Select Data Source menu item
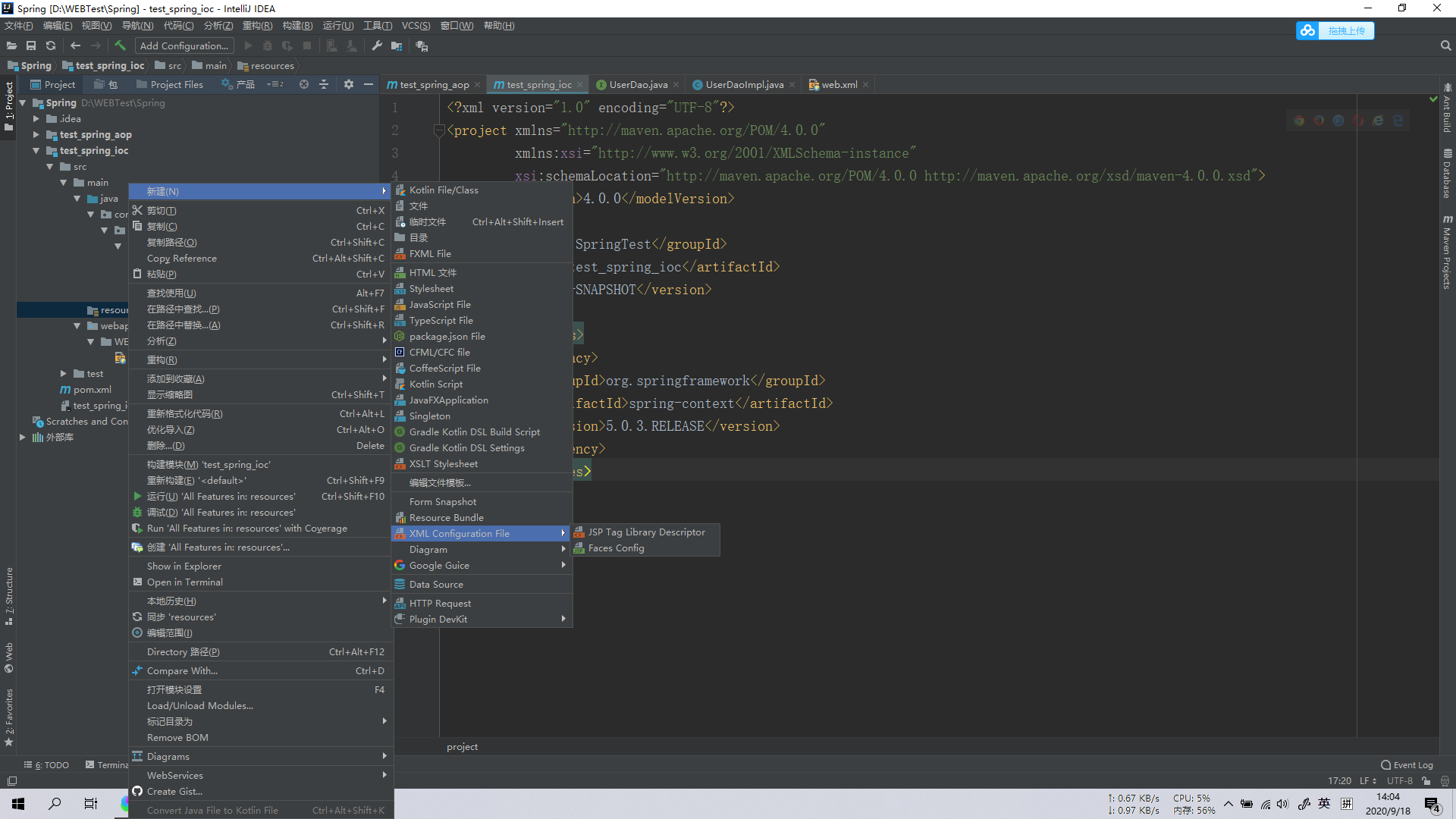The height and width of the screenshot is (819, 1456). coord(482,585)
